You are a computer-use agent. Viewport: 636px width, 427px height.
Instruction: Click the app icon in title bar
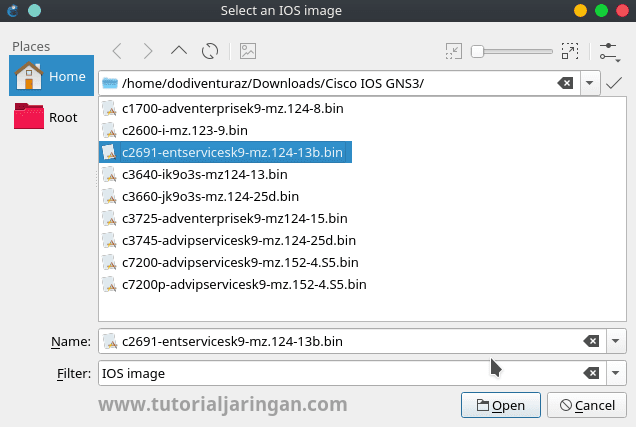pos(13,11)
